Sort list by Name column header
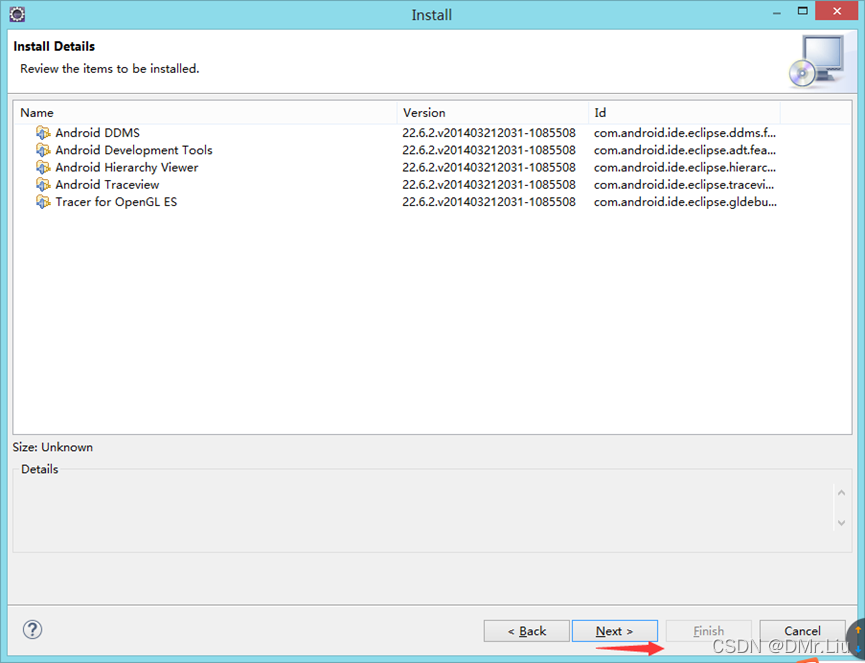This screenshot has height=663, width=865. coord(205,113)
